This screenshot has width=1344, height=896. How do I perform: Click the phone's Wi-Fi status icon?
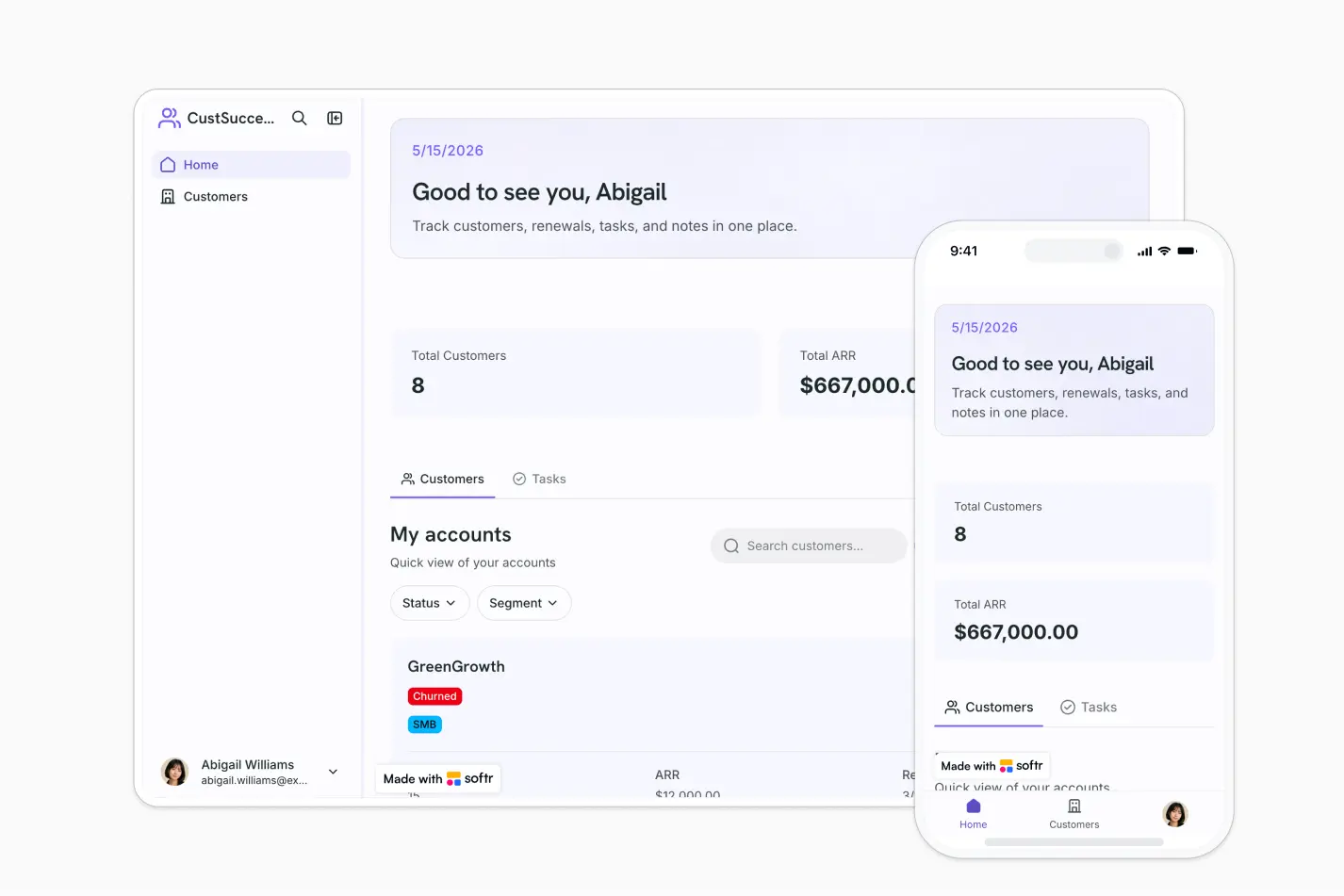[1165, 251]
